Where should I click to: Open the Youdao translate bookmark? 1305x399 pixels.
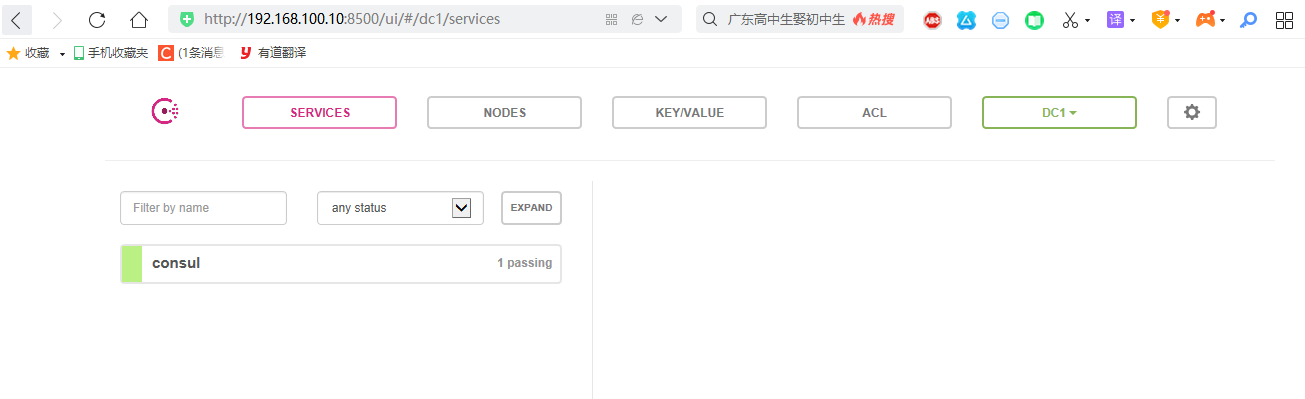pos(273,53)
